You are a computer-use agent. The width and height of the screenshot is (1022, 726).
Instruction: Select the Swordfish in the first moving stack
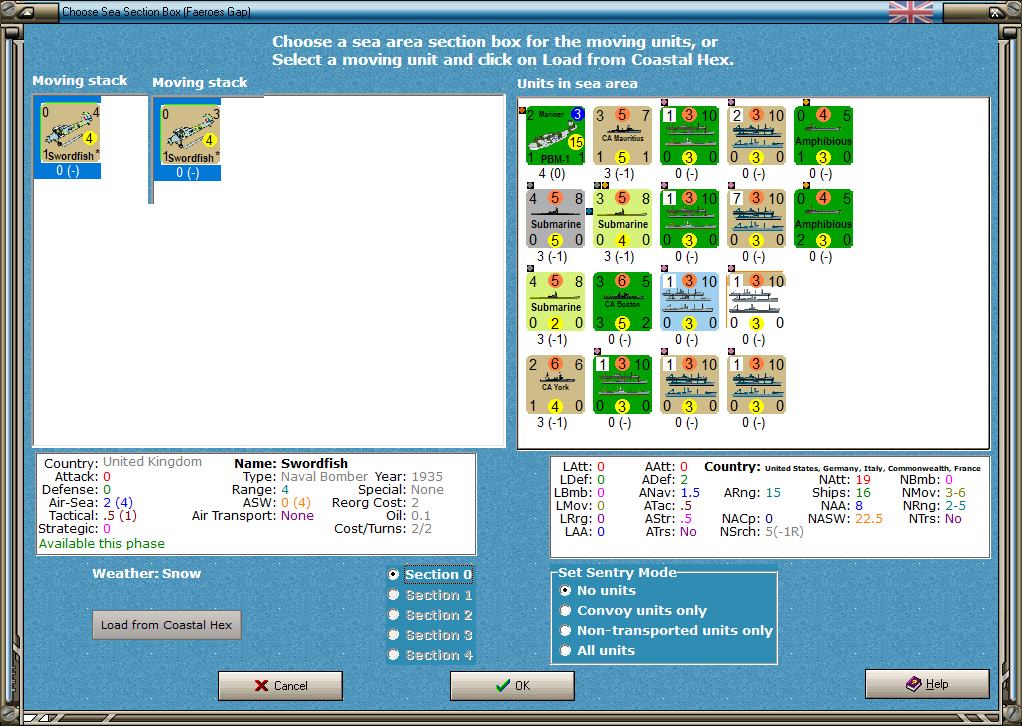pos(70,133)
